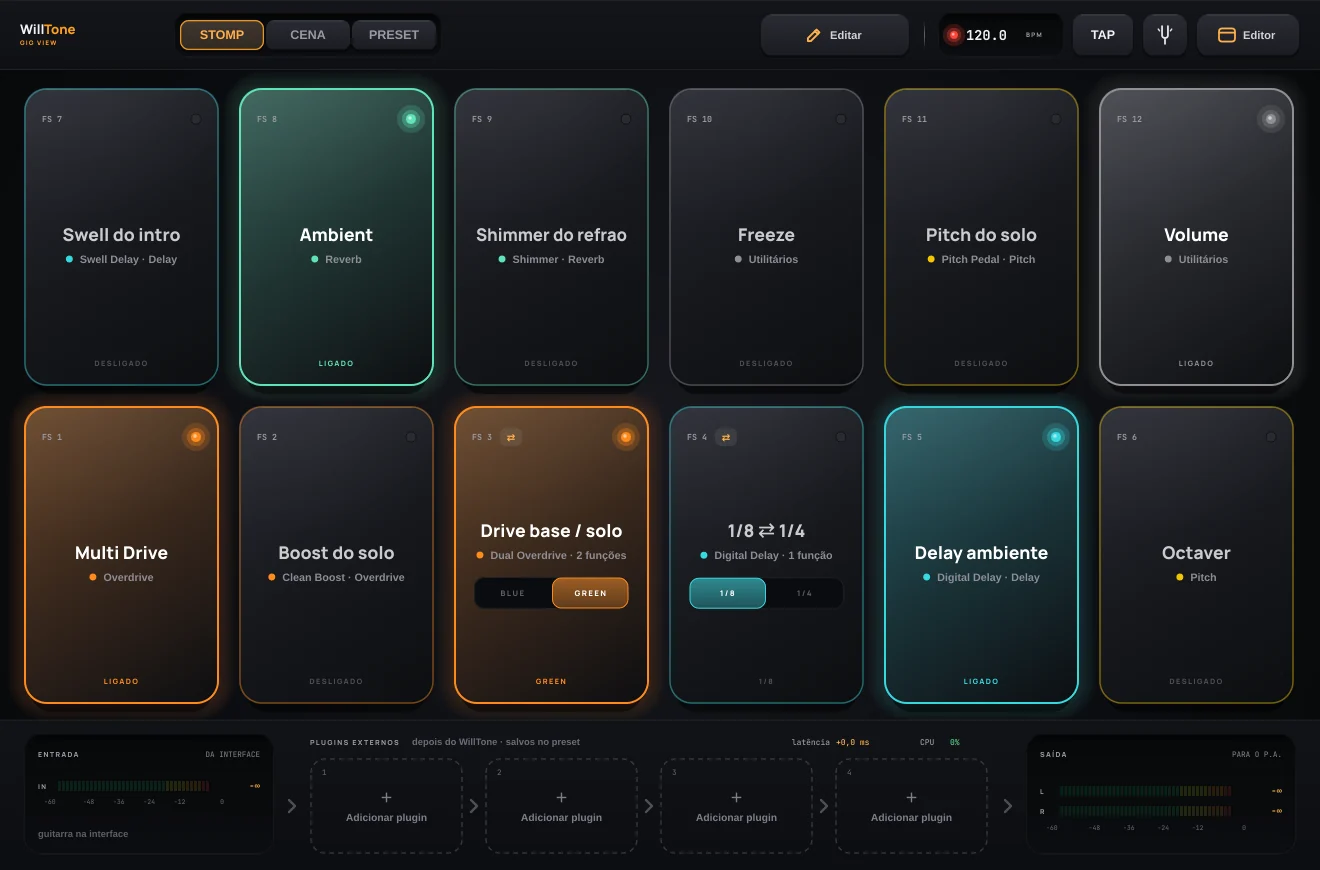Click the plus icon in plugin slot 2

pyautogui.click(x=561, y=797)
